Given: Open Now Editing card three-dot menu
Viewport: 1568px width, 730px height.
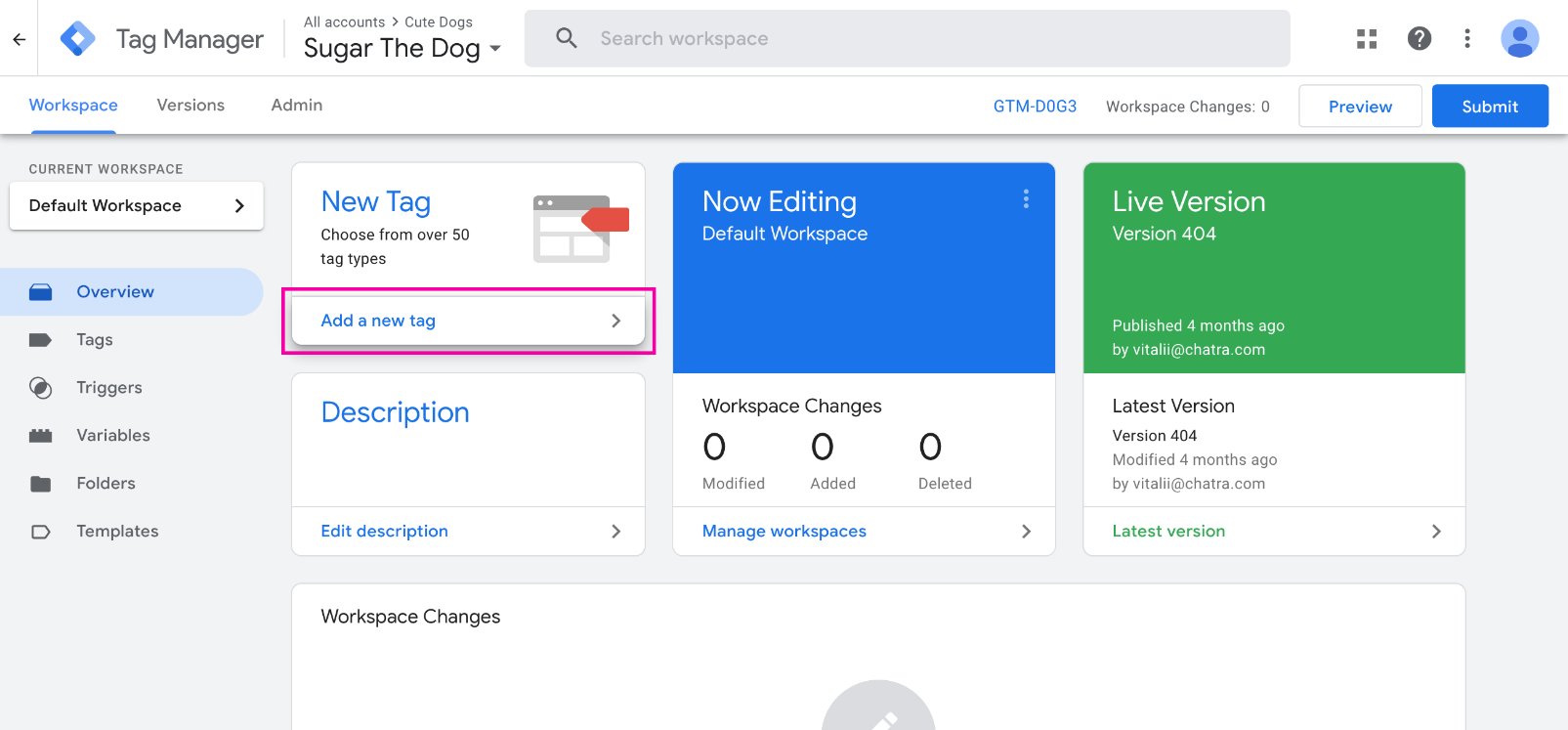Looking at the screenshot, I should [x=1025, y=199].
